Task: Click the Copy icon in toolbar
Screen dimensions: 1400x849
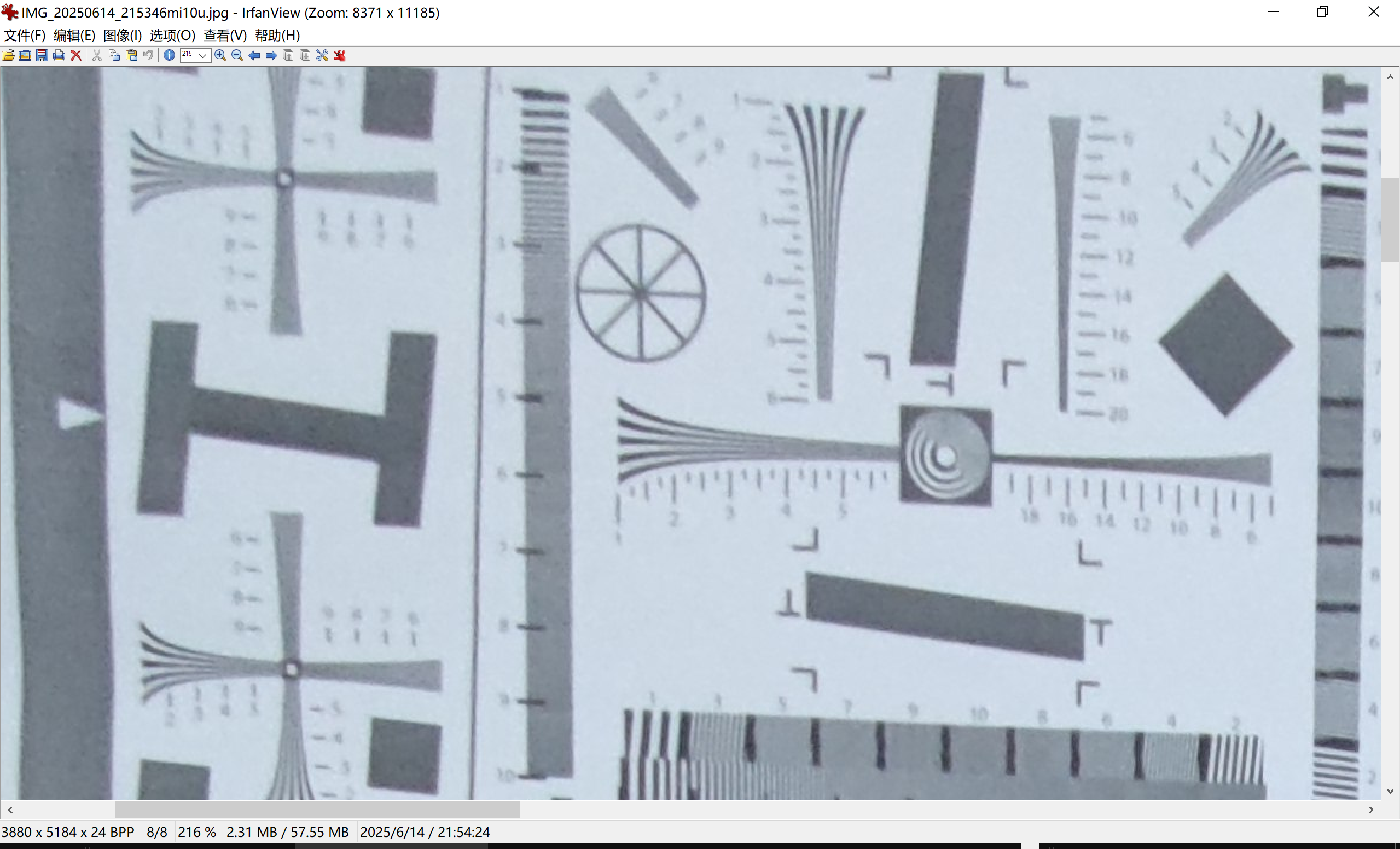Action: pos(114,55)
